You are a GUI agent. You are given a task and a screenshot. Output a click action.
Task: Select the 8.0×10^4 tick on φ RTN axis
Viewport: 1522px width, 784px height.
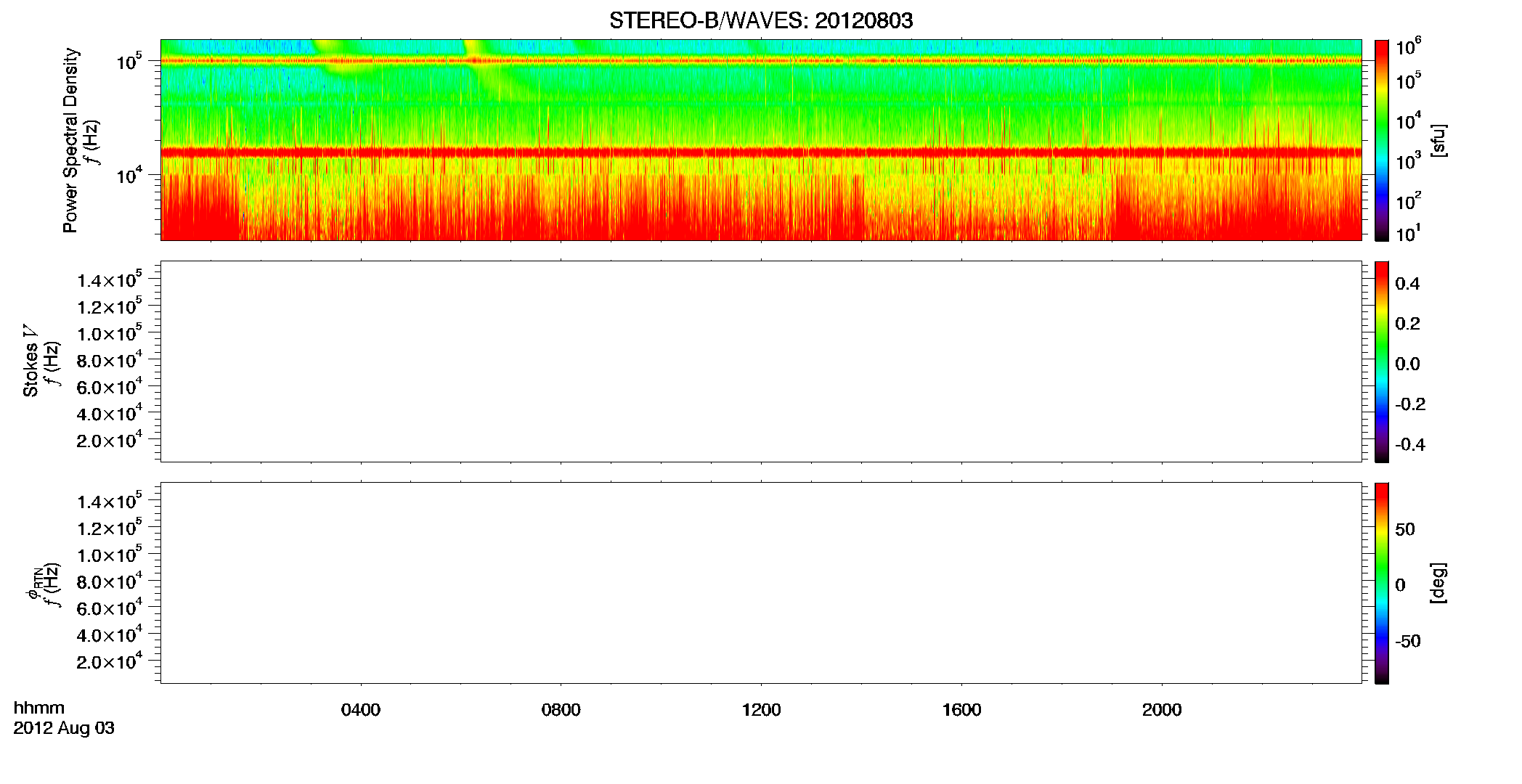click(x=110, y=581)
